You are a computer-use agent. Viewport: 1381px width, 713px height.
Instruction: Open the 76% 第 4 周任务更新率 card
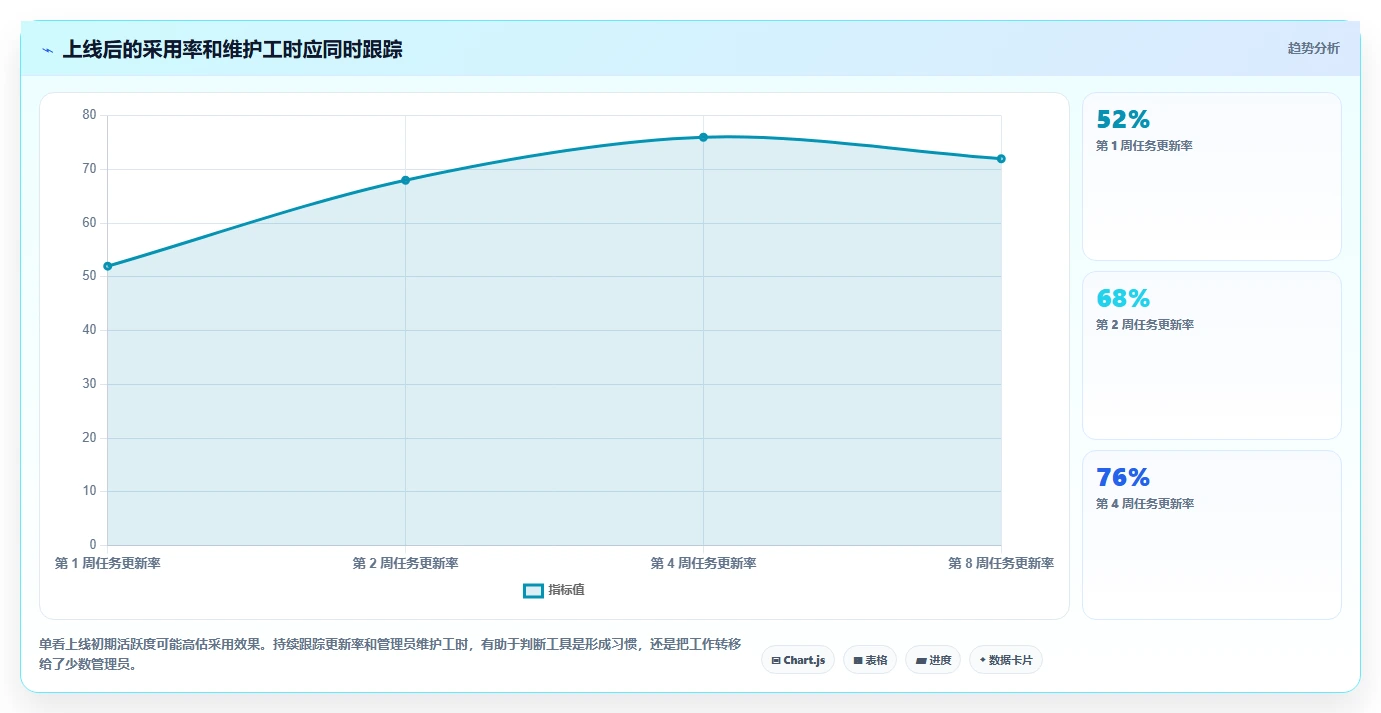tap(1212, 535)
